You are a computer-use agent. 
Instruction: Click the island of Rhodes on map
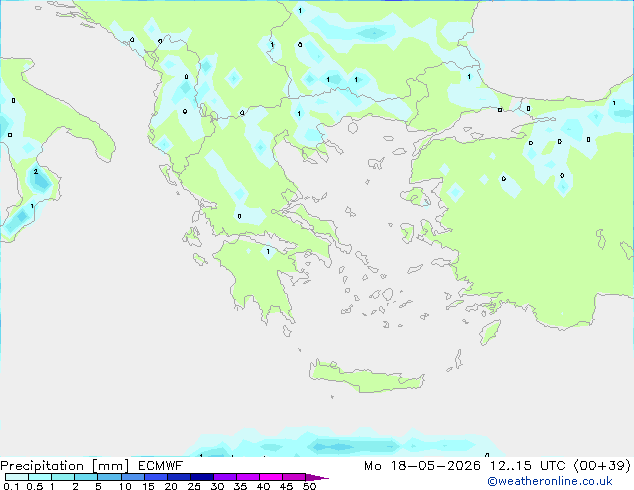coord(490,332)
